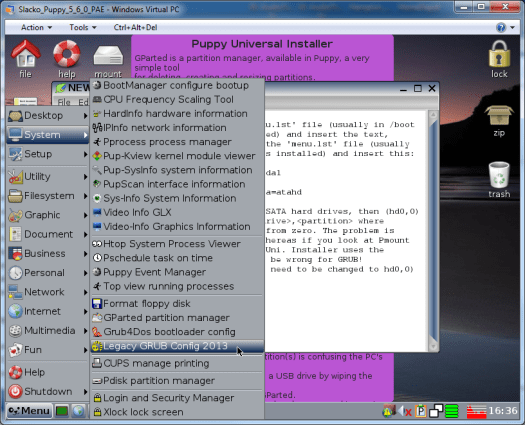Click Ctrl+Alt+Del in Virtual PC toolbar
This screenshot has width=525, height=425.
point(135,27)
